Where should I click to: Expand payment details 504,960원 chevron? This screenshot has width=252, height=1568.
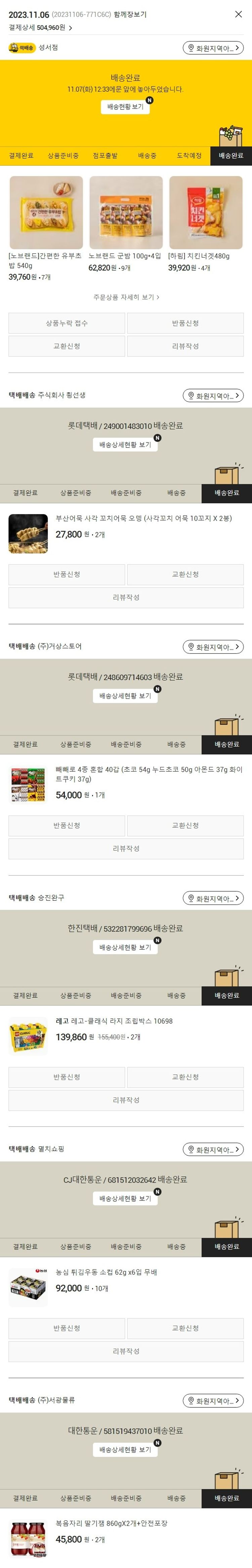(71, 28)
